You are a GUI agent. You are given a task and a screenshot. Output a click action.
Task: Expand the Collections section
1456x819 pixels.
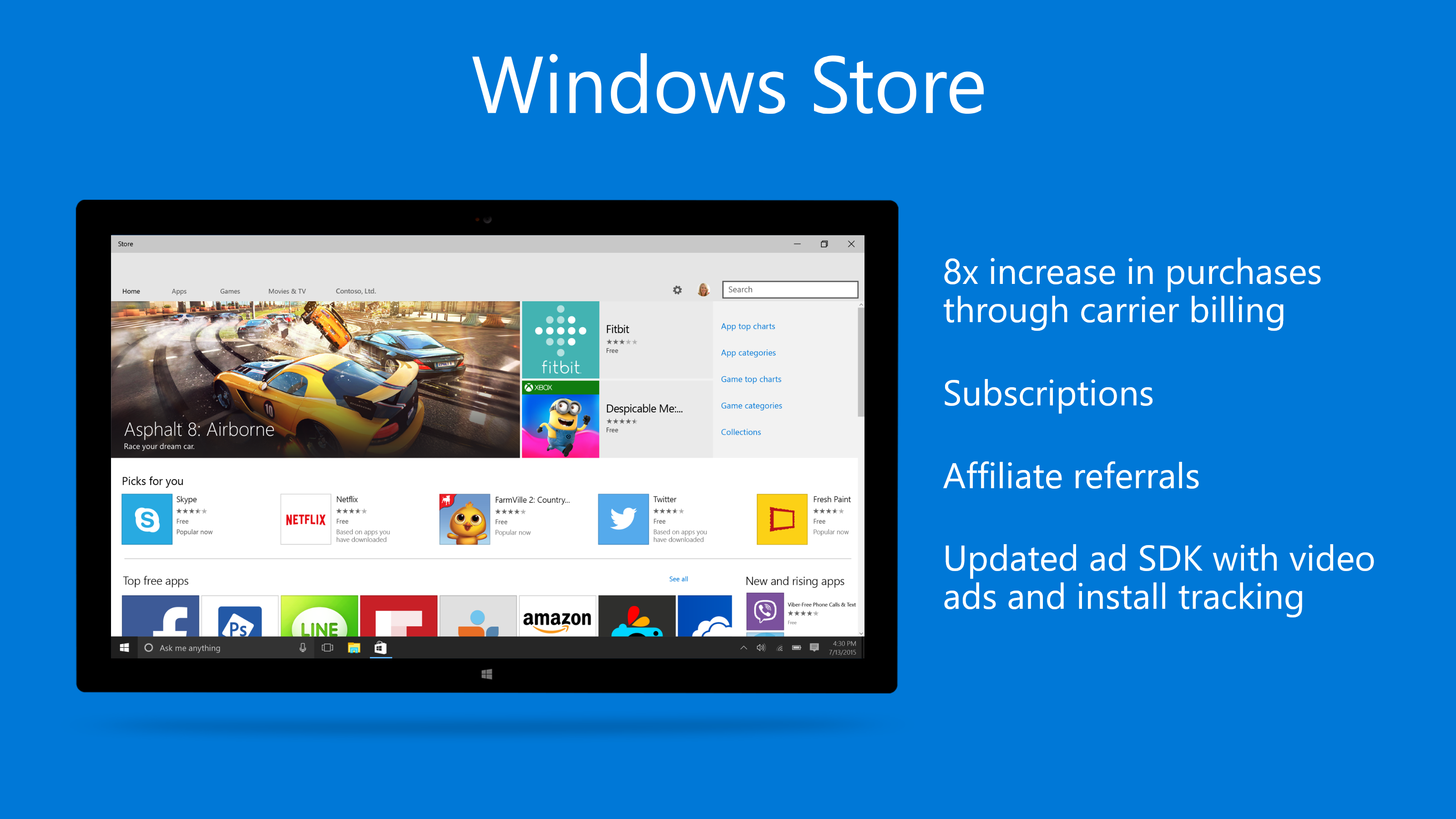(739, 432)
